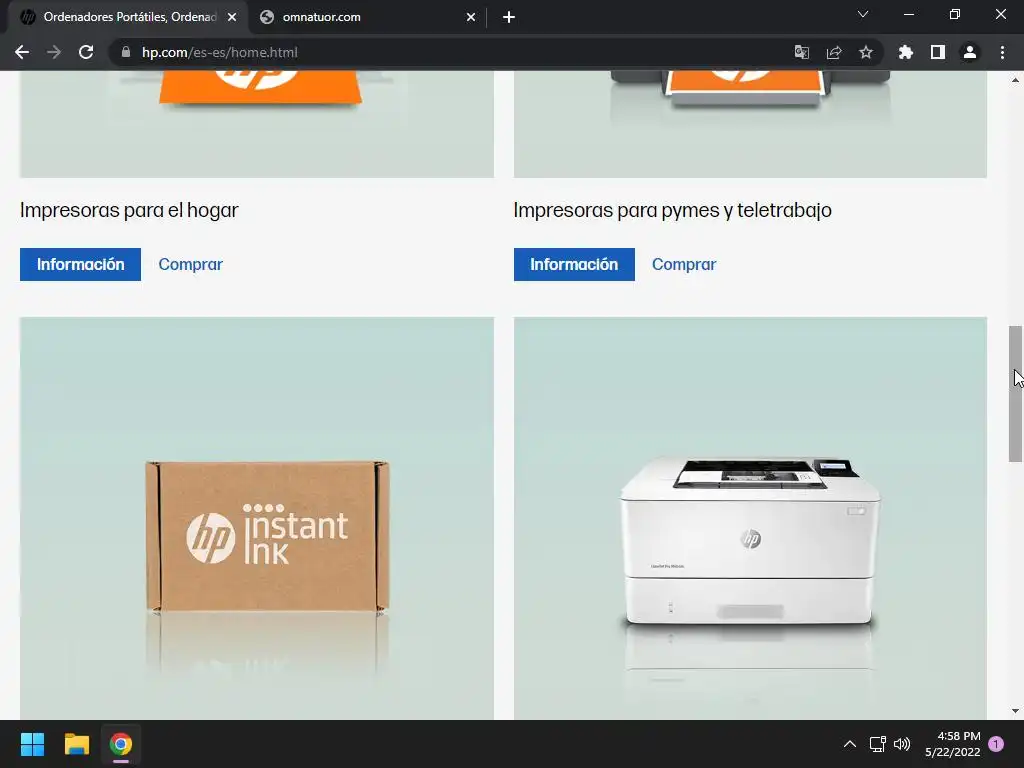Select the Ordenadores Portátiles HP tab

click(127, 17)
